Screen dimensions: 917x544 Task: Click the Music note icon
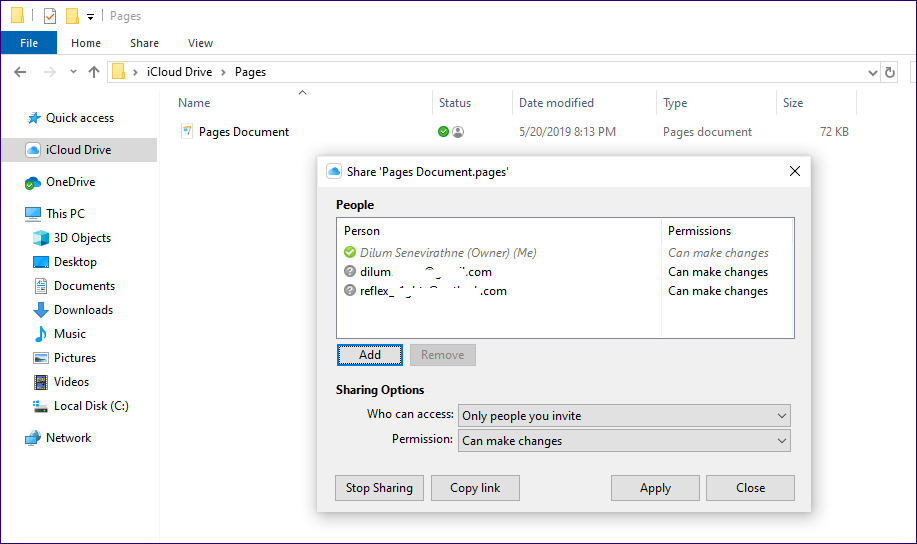pos(41,334)
